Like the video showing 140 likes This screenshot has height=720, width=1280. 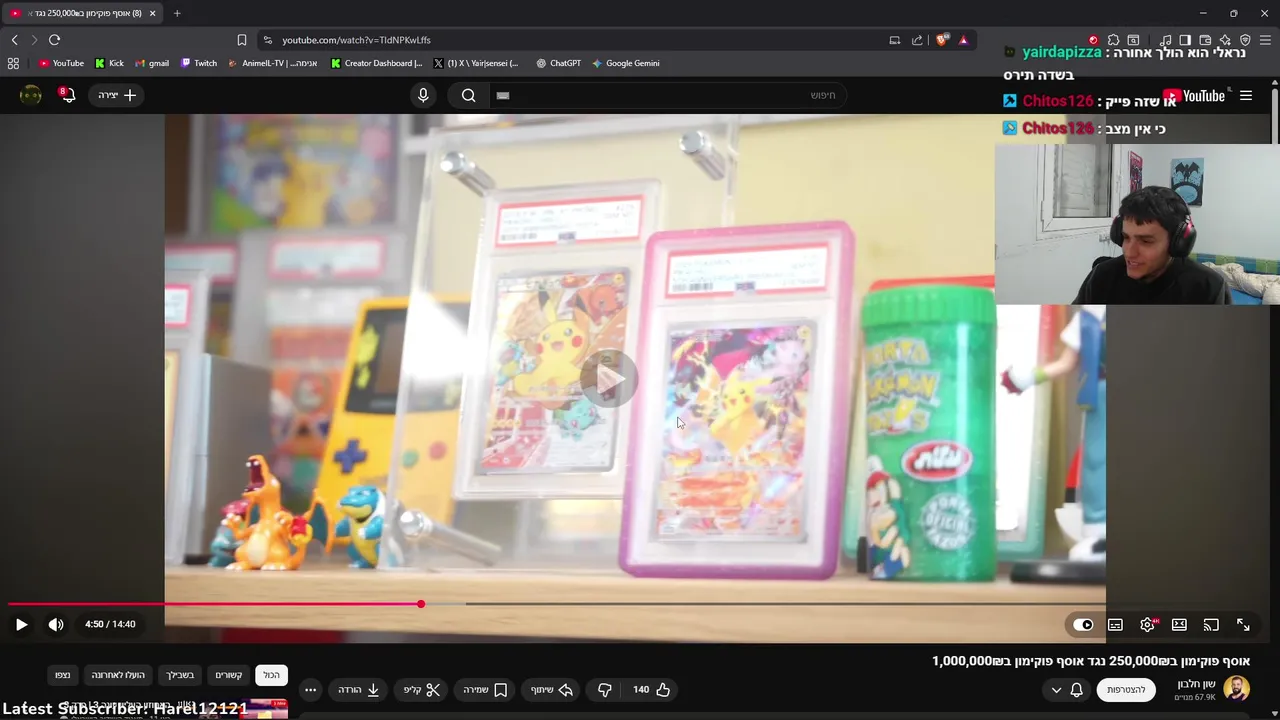pyautogui.click(x=651, y=690)
